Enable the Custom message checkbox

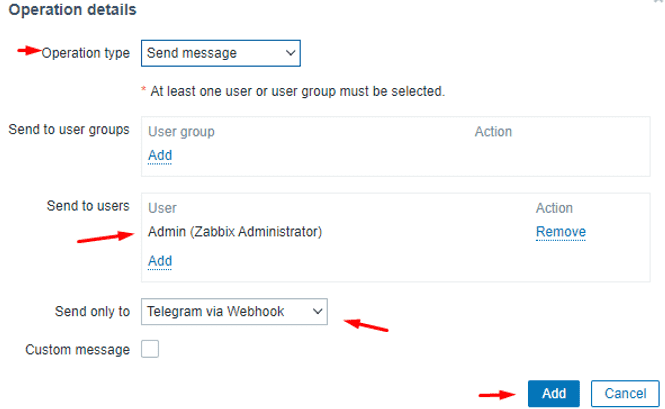point(150,349)
